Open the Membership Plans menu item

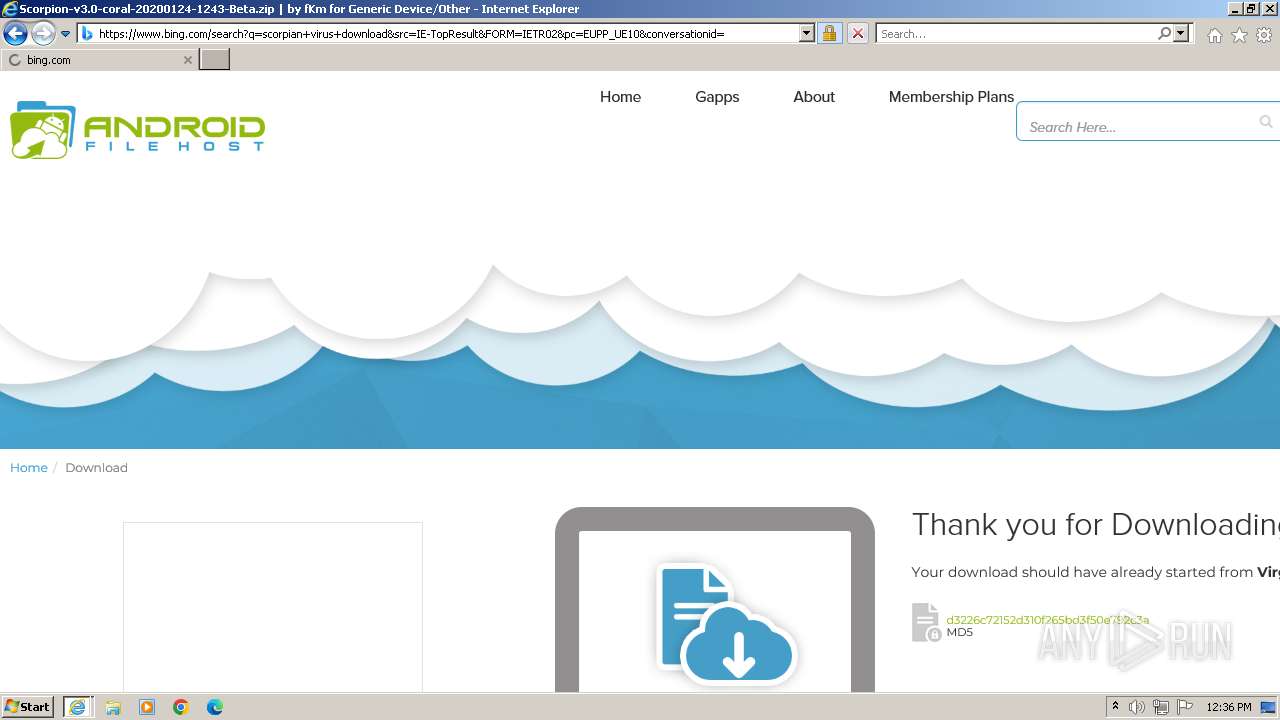click(x=951, y=97)
